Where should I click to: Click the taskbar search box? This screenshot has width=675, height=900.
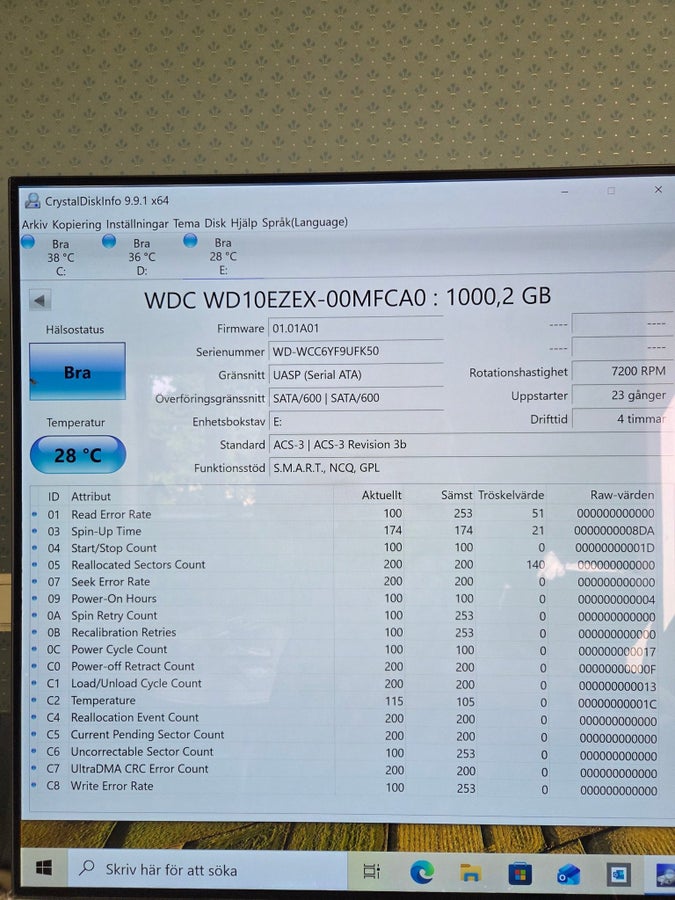tap(207, 869)
